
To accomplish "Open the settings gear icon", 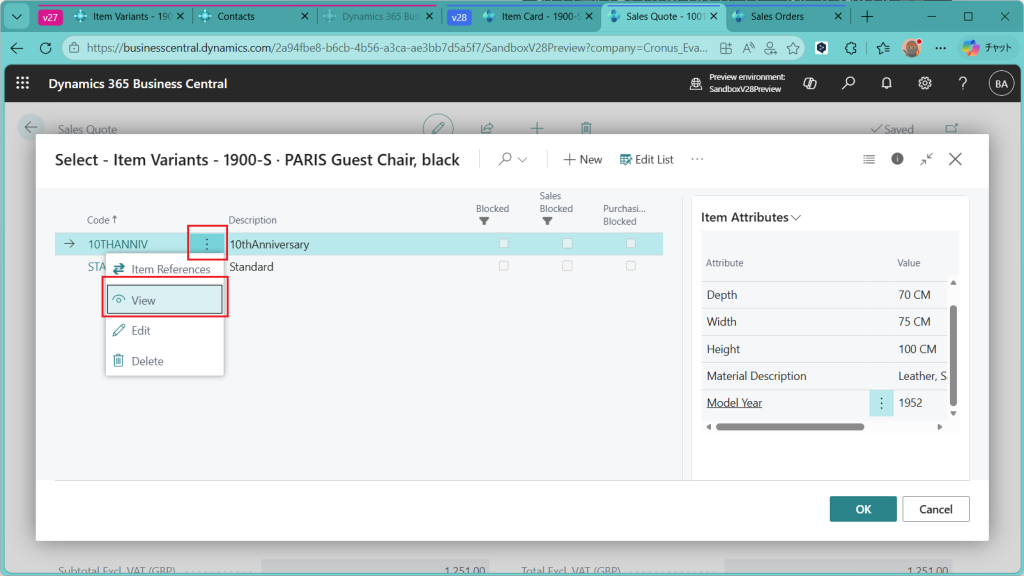I will tap(925, 84).
